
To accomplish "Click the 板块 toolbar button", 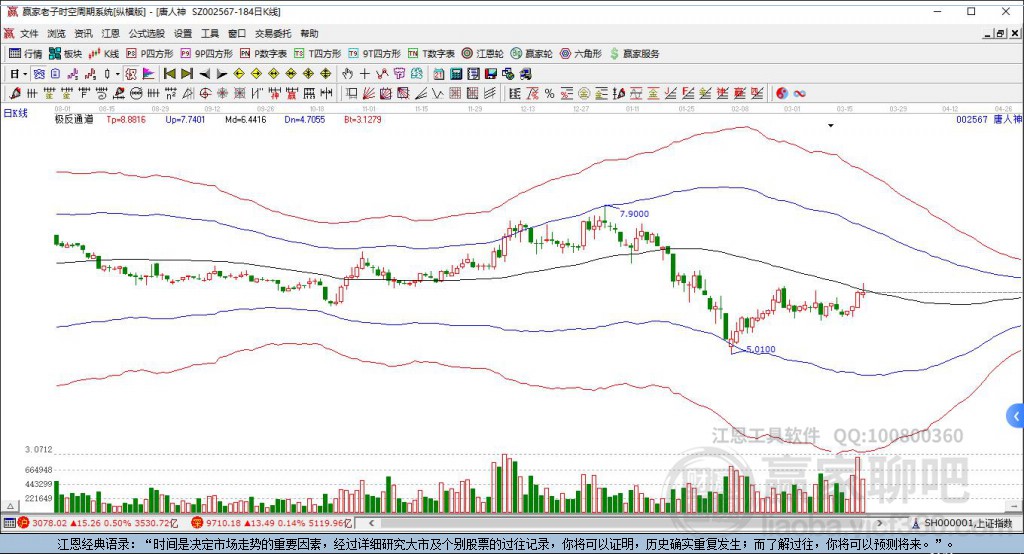I will pos(65,54).
